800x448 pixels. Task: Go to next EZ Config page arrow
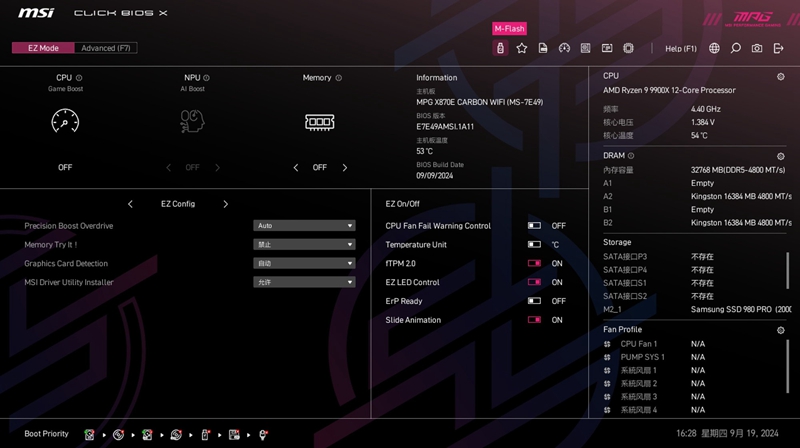[x=226, y=204]
